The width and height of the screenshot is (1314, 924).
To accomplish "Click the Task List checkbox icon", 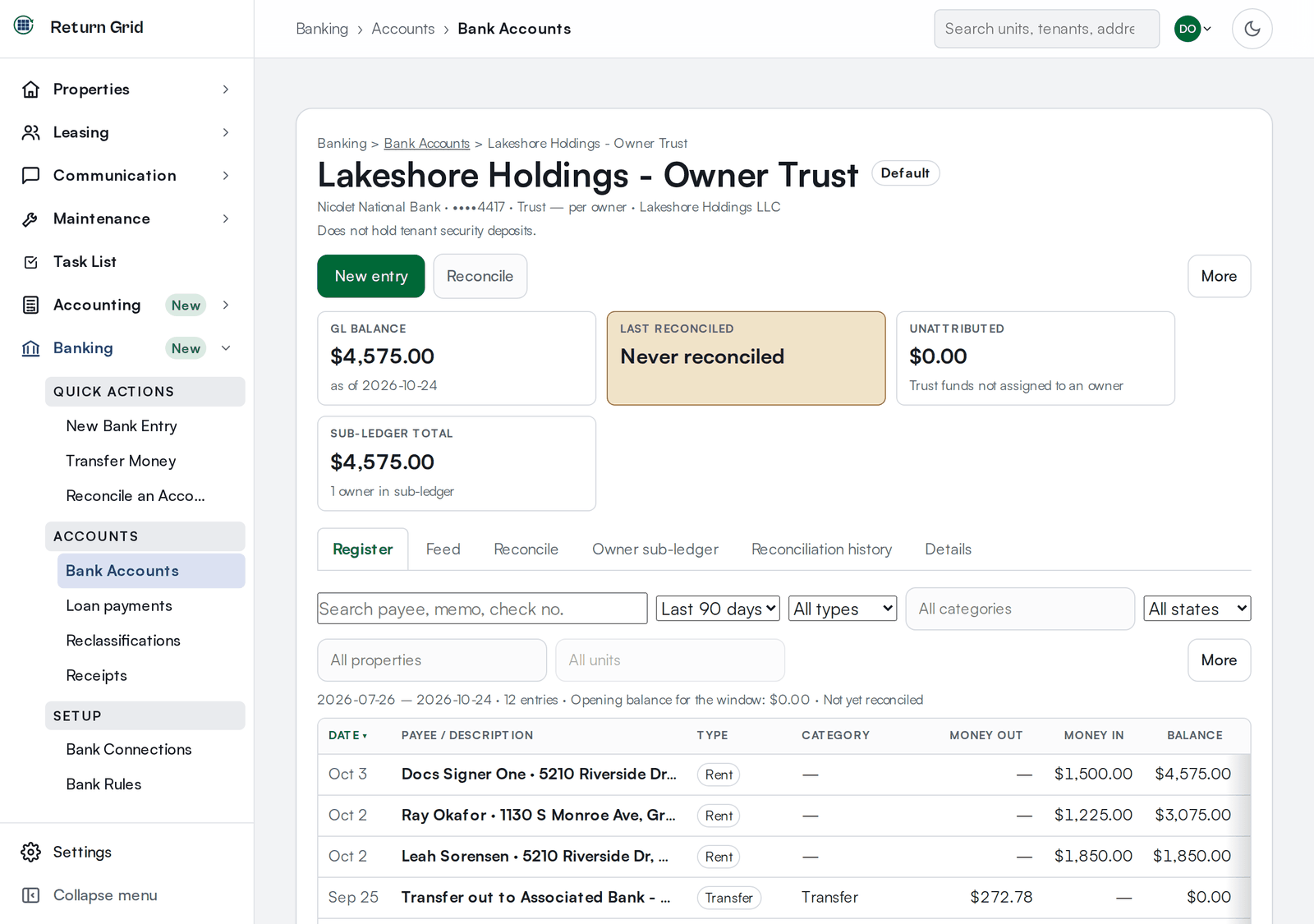I will pos(31,262).
